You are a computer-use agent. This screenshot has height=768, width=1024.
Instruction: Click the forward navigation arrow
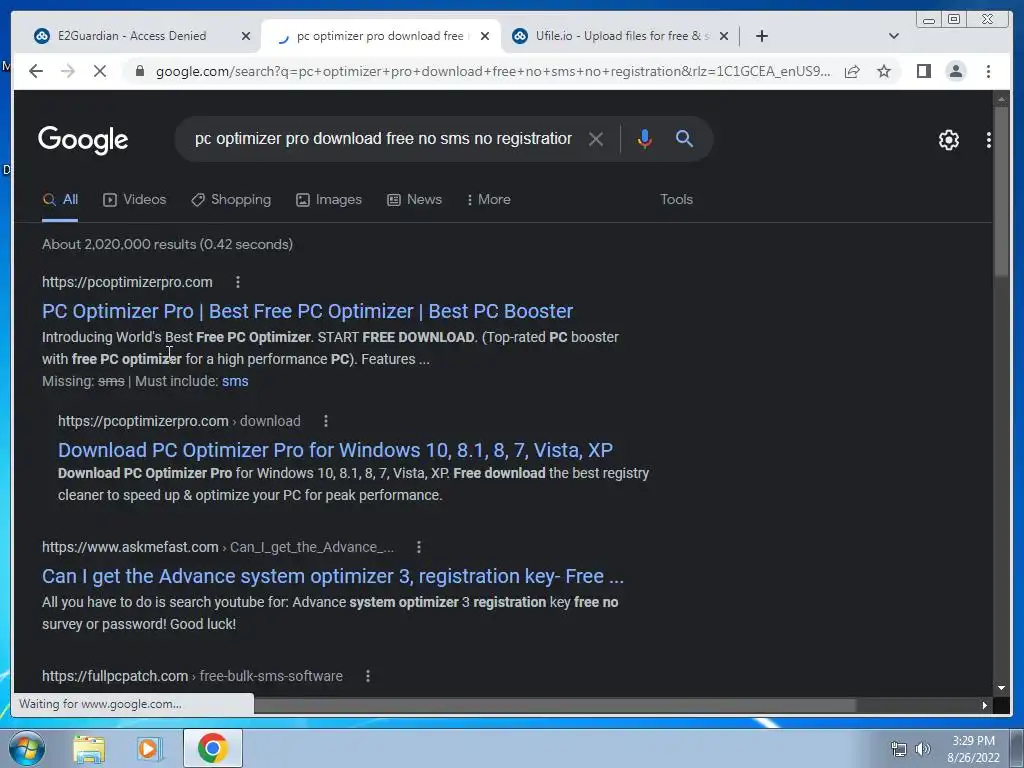[x=68, y=71]
